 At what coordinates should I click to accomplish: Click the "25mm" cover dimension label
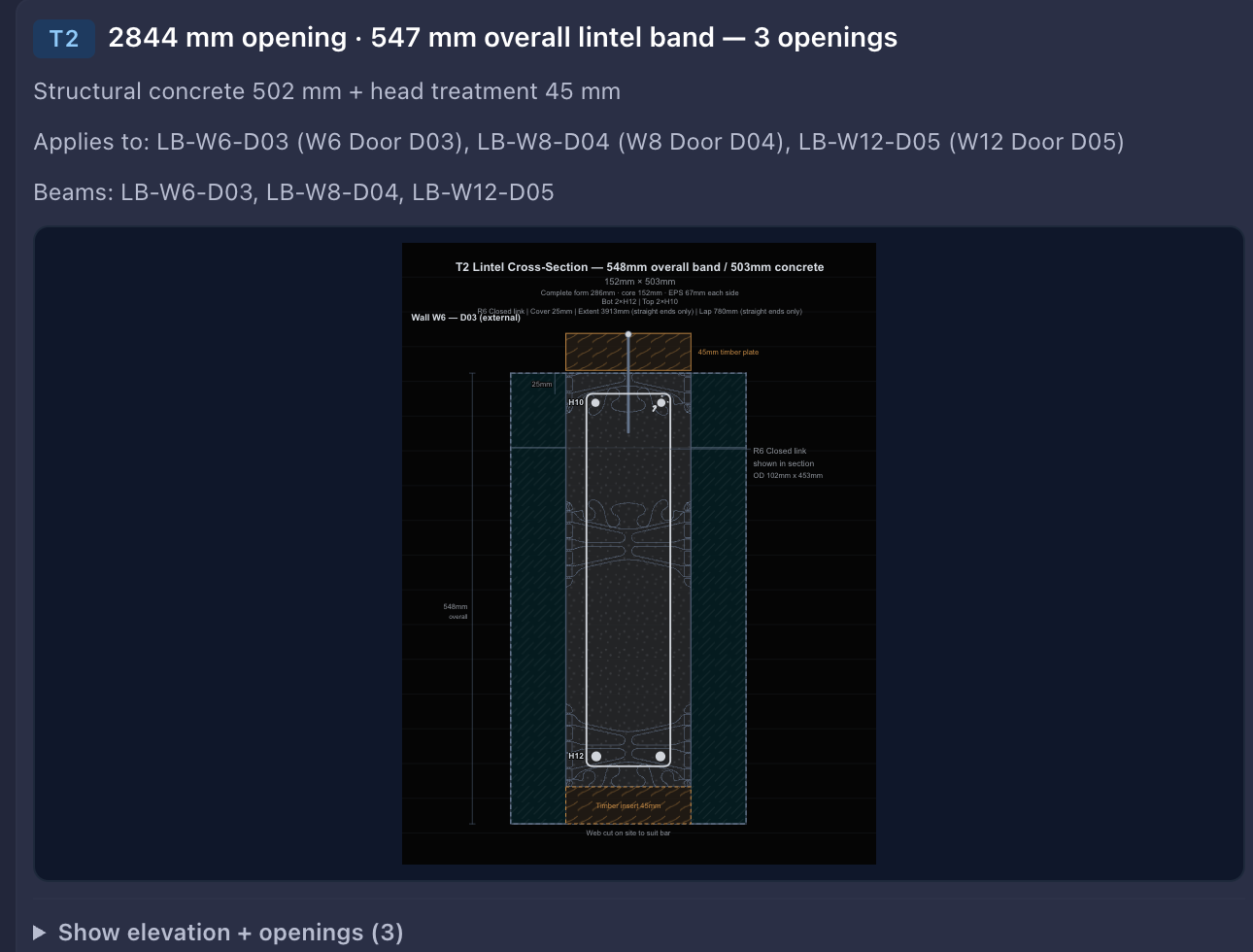[x=542, y=385]
